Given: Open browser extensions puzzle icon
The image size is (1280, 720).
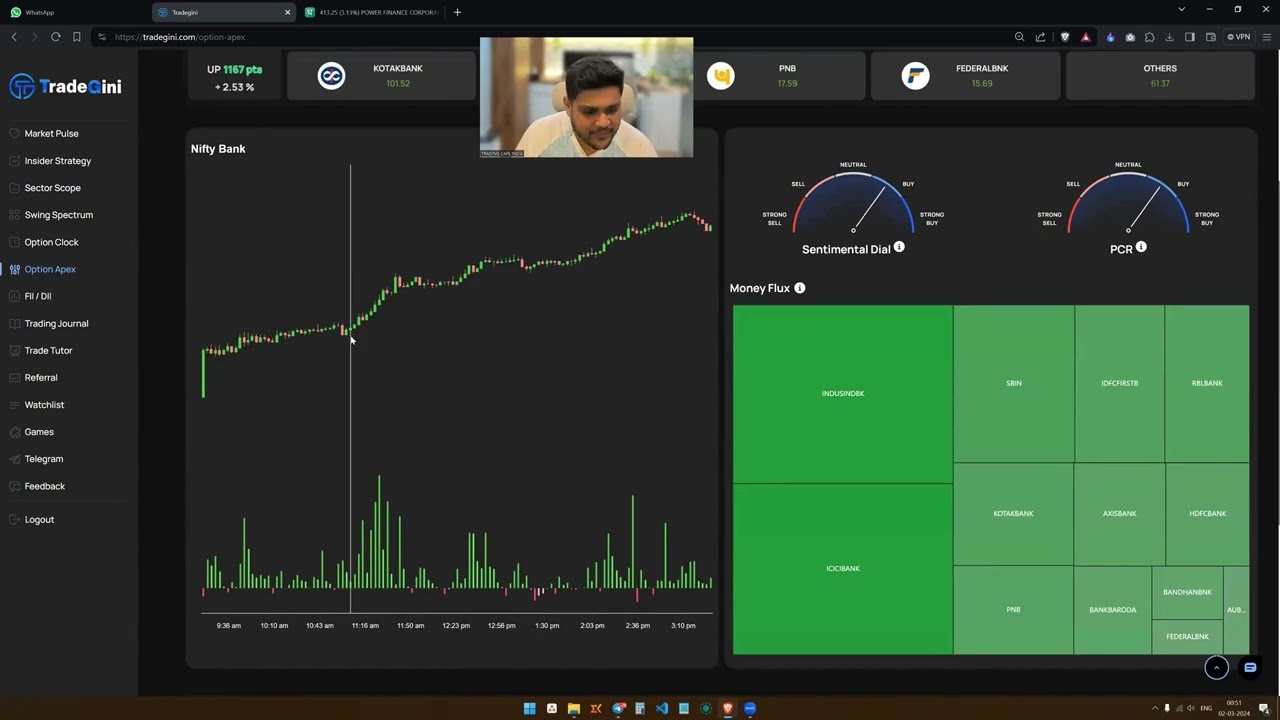Looking at the screenshot, I should tap(1149, 37).
